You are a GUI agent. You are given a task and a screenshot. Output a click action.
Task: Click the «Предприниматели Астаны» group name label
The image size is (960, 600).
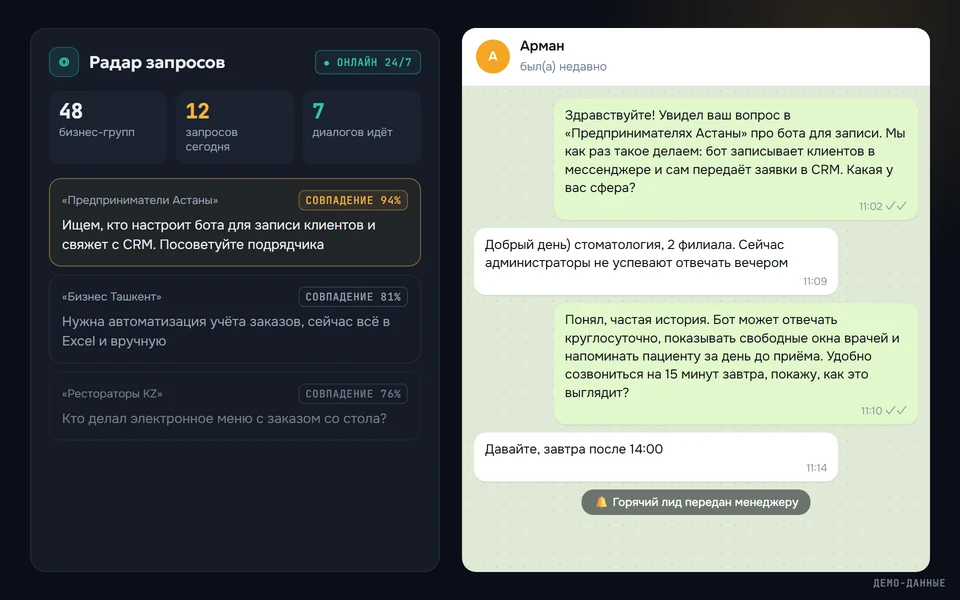[x=140, y=200]
